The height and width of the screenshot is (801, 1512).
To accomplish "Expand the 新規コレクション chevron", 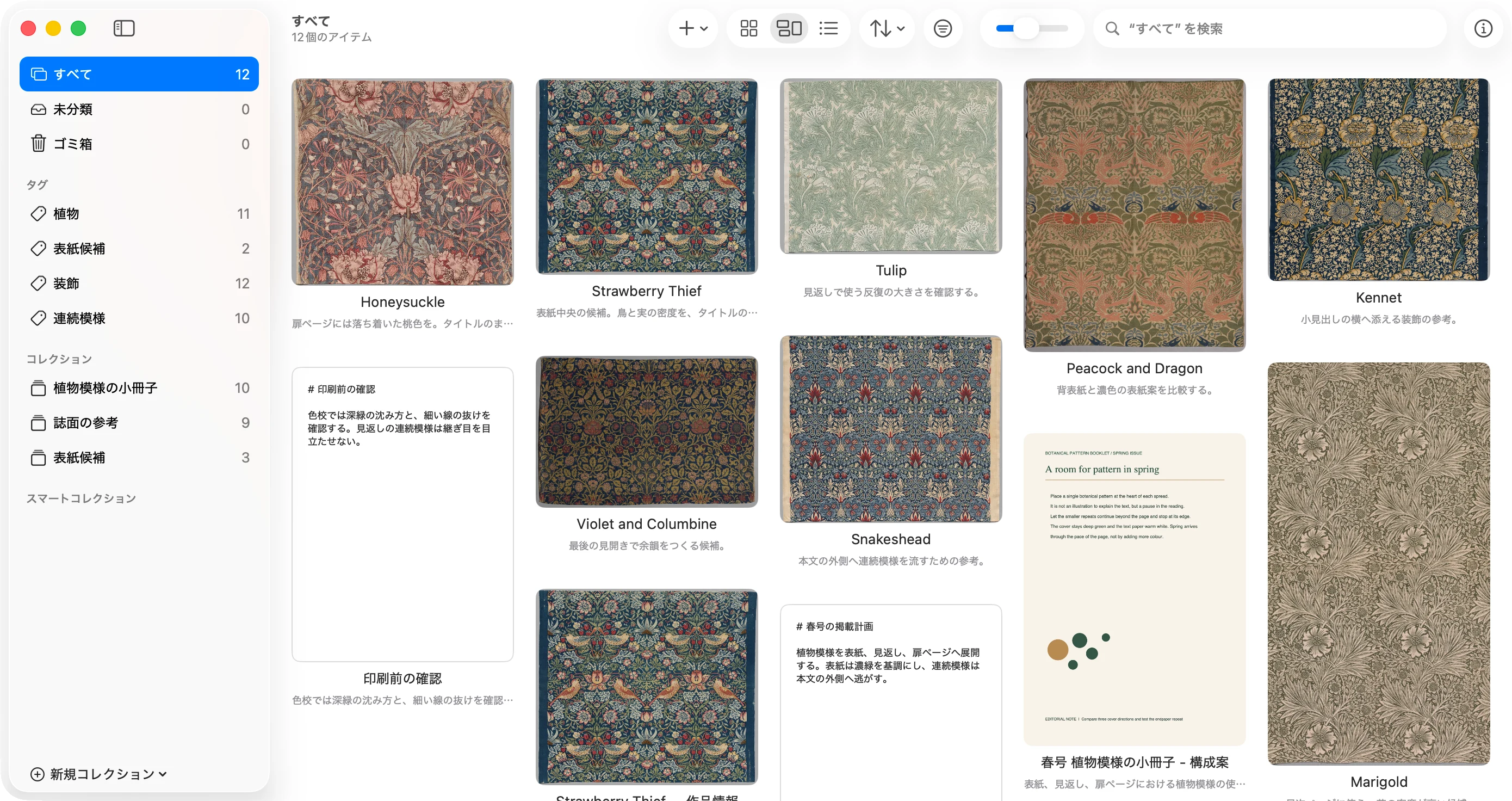I will point(163,774).
